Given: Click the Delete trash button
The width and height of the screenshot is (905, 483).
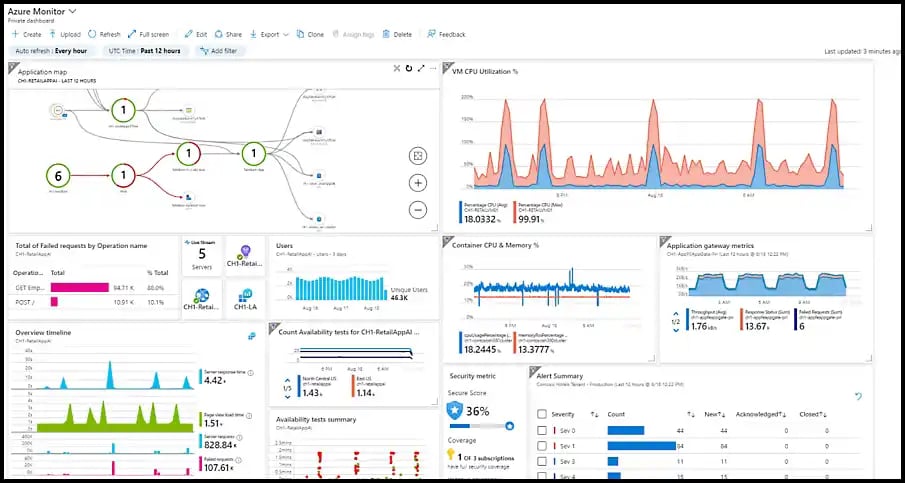Looking at the screenshot, I should (x=397, y=34).
